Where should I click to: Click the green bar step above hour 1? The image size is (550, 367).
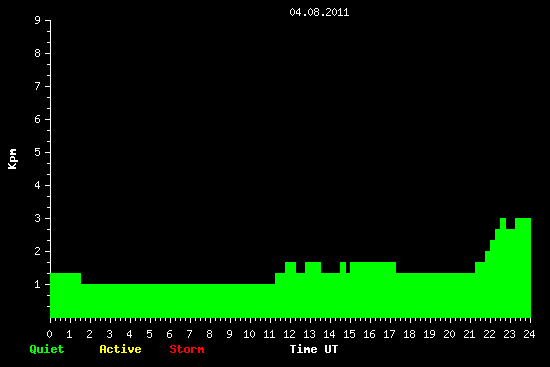(66, 295)
